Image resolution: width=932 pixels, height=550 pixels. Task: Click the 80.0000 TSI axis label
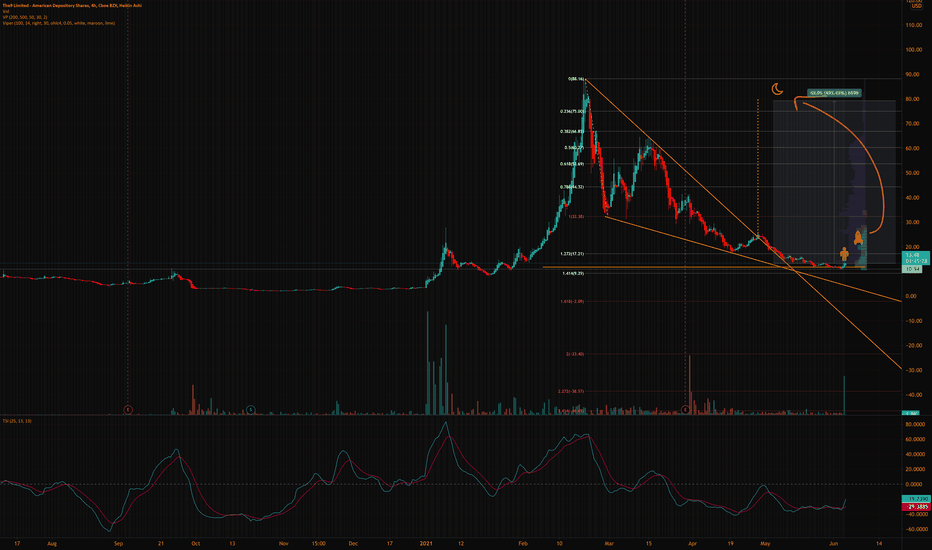click(915, 425)
